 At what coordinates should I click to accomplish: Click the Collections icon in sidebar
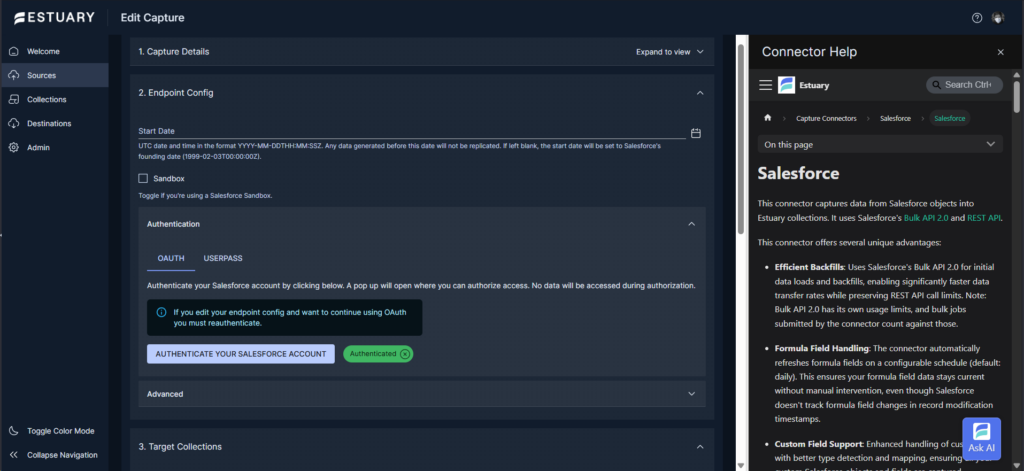(14, 99)
